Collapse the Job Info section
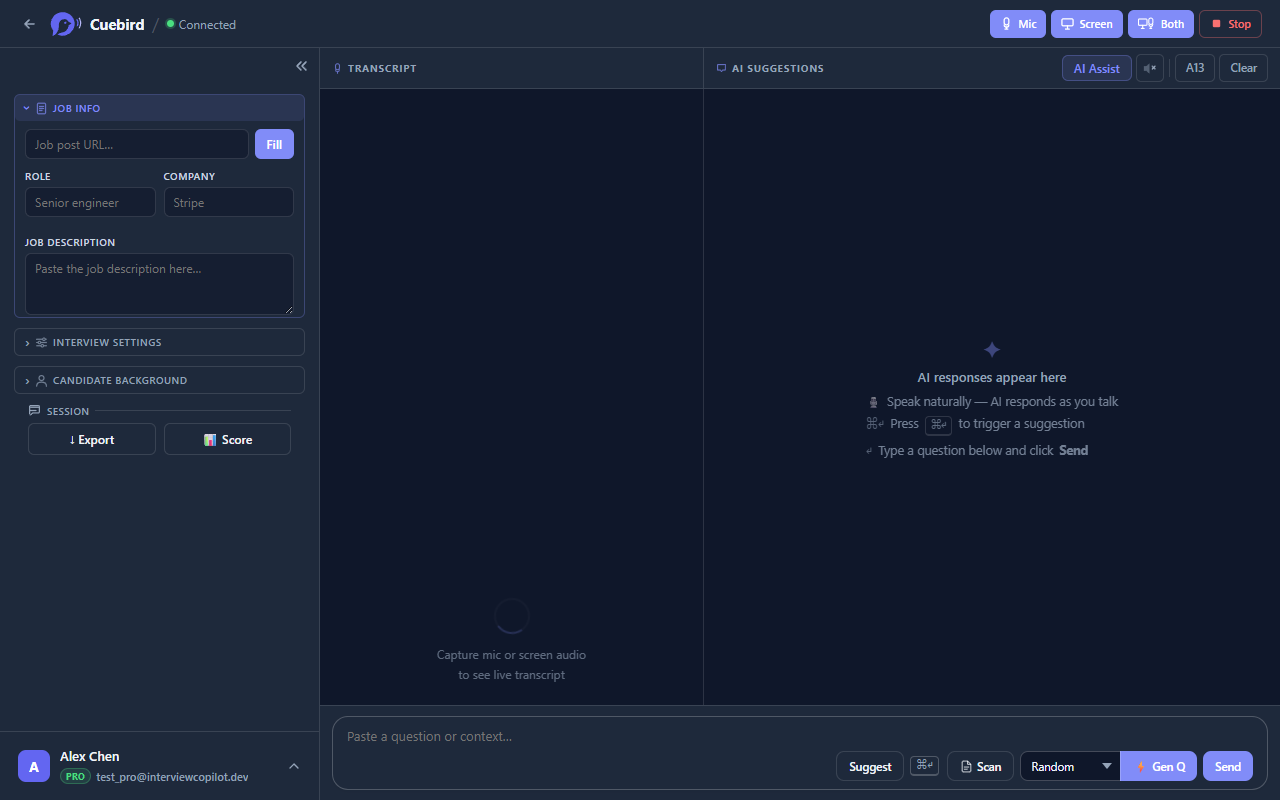1280x800 pixels. pyautogui.click(x=159, y=108)
